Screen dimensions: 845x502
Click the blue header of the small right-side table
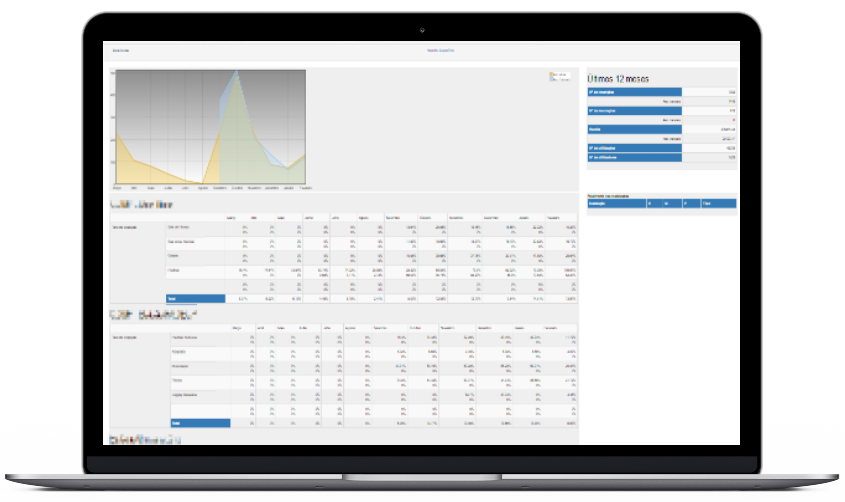click(x=662, y=203)
